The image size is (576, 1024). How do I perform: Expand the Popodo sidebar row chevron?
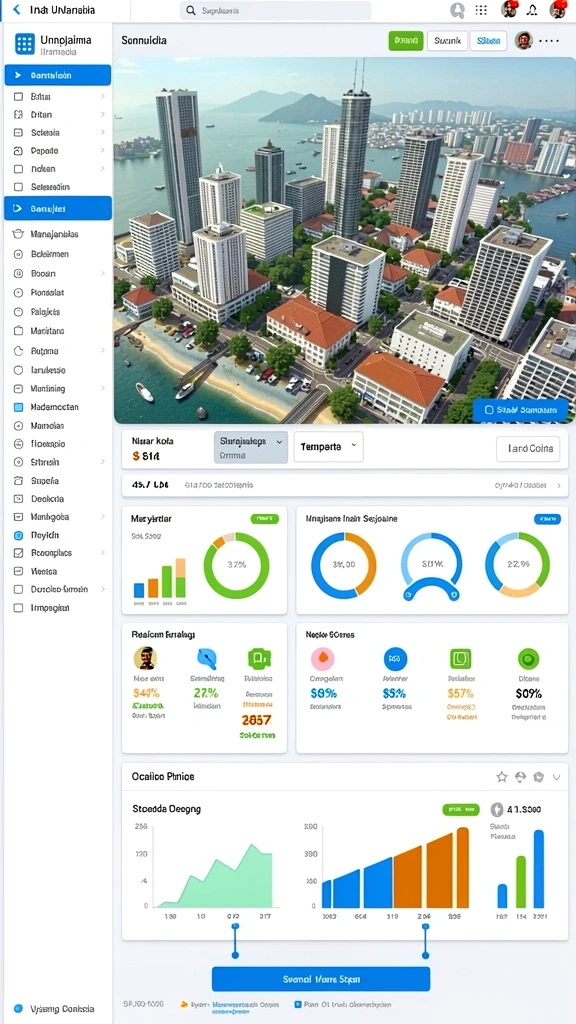click(x=103, y=151)
